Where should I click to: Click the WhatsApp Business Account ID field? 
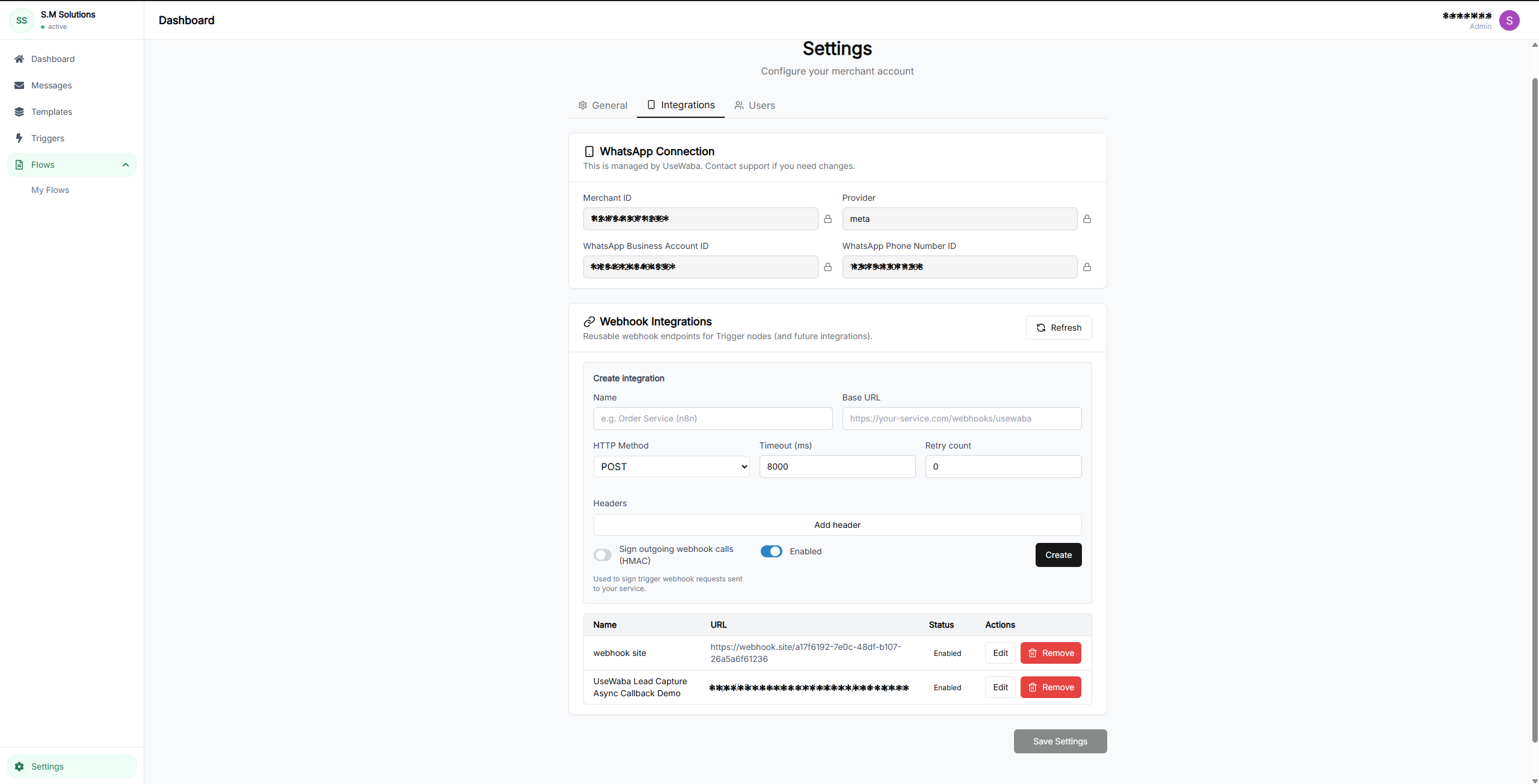[700, 267]
